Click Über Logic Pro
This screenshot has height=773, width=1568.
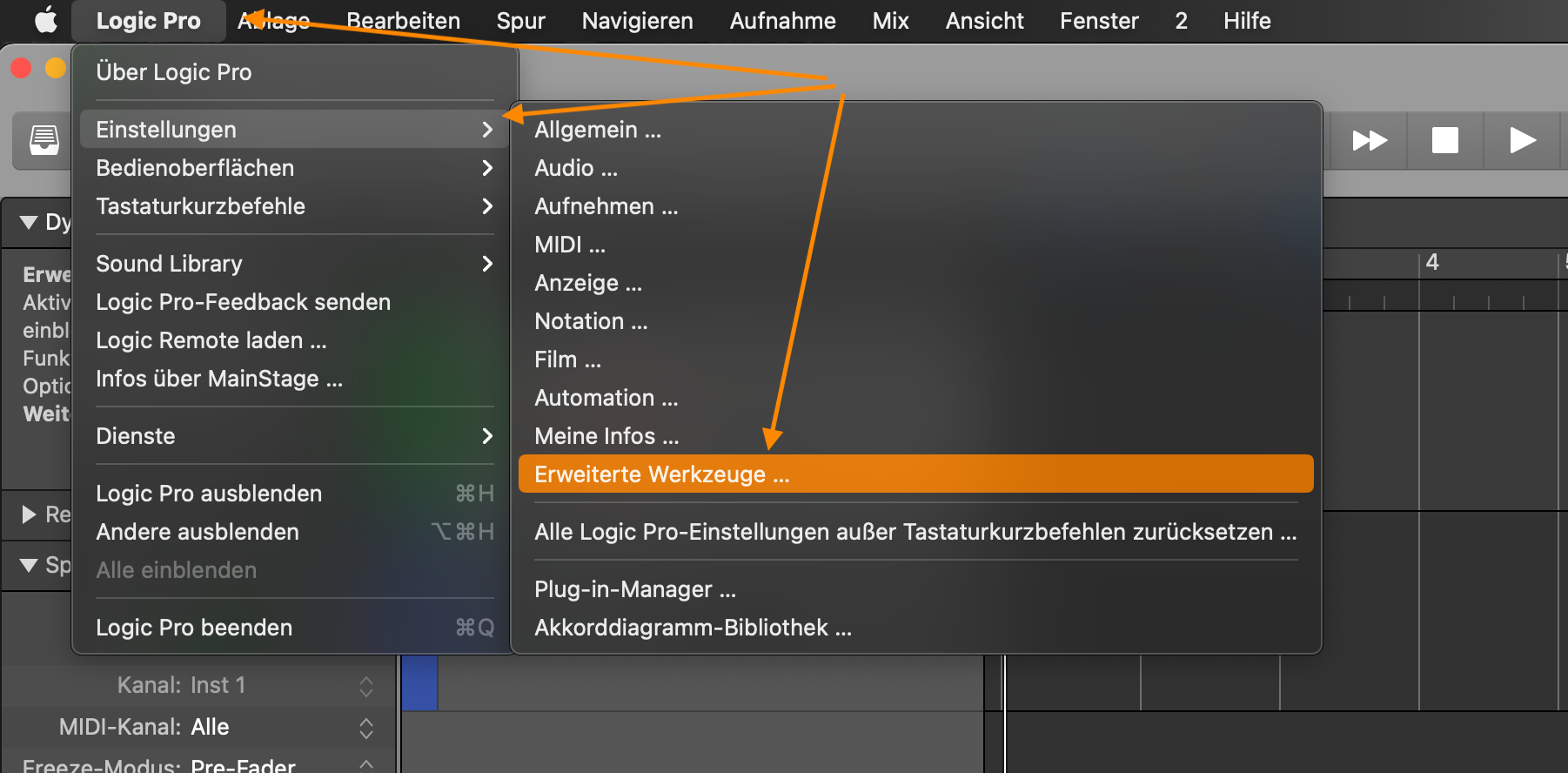(x=174, y=72)
